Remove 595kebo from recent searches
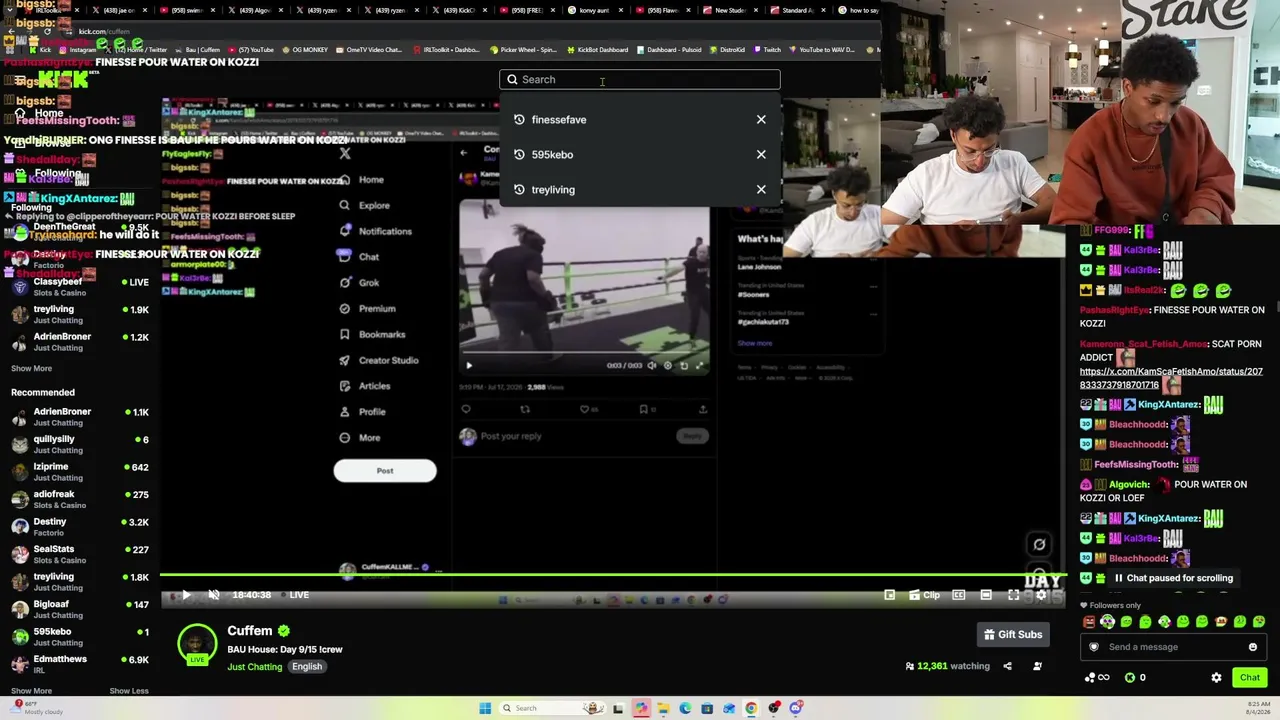The image size is (1280, 720). tap(761, 155)
